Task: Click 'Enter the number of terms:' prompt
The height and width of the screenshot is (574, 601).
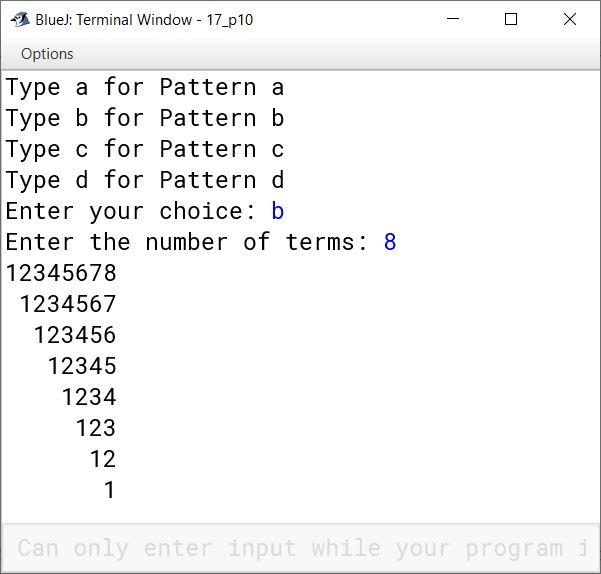Action: (x=186, y=242)
